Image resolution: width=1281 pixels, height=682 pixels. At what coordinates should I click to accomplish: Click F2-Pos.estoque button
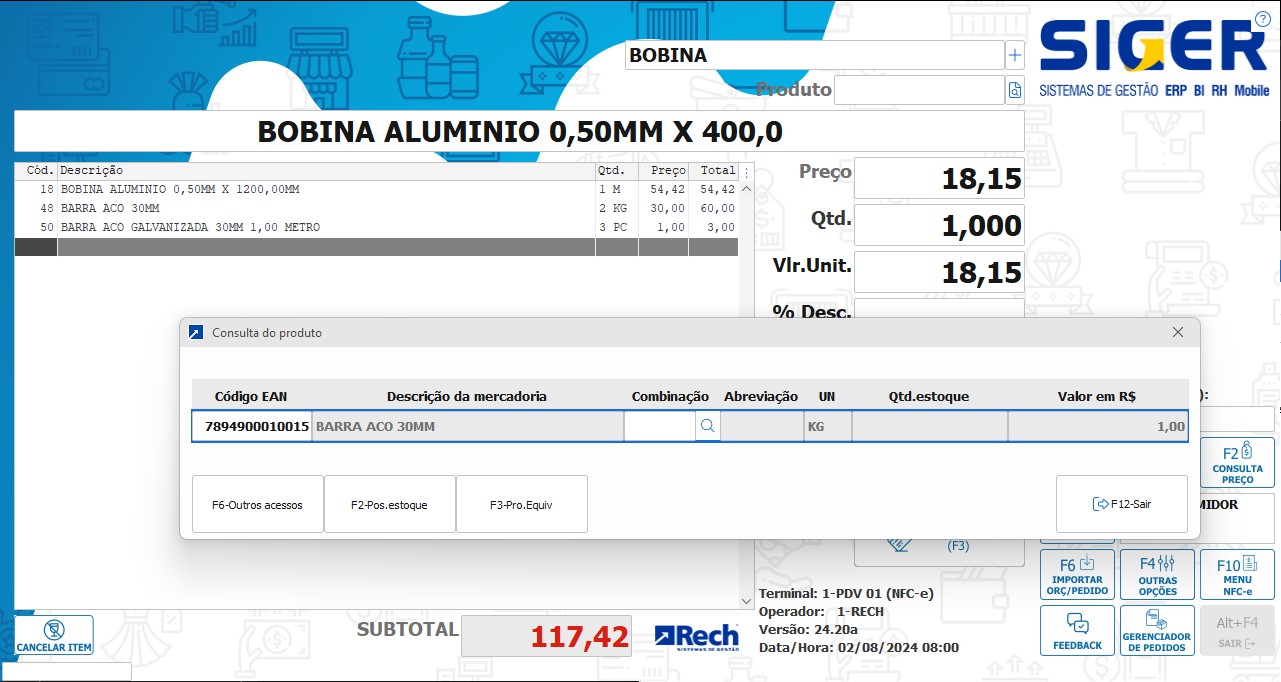pyautogui.click(x=389, y=504)
